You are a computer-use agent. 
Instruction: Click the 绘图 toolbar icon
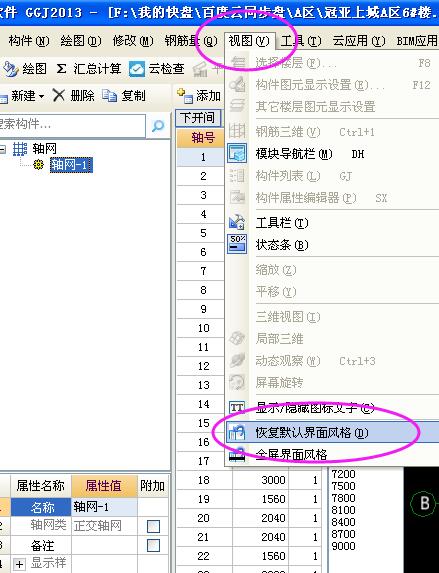[x=10, y=69]
